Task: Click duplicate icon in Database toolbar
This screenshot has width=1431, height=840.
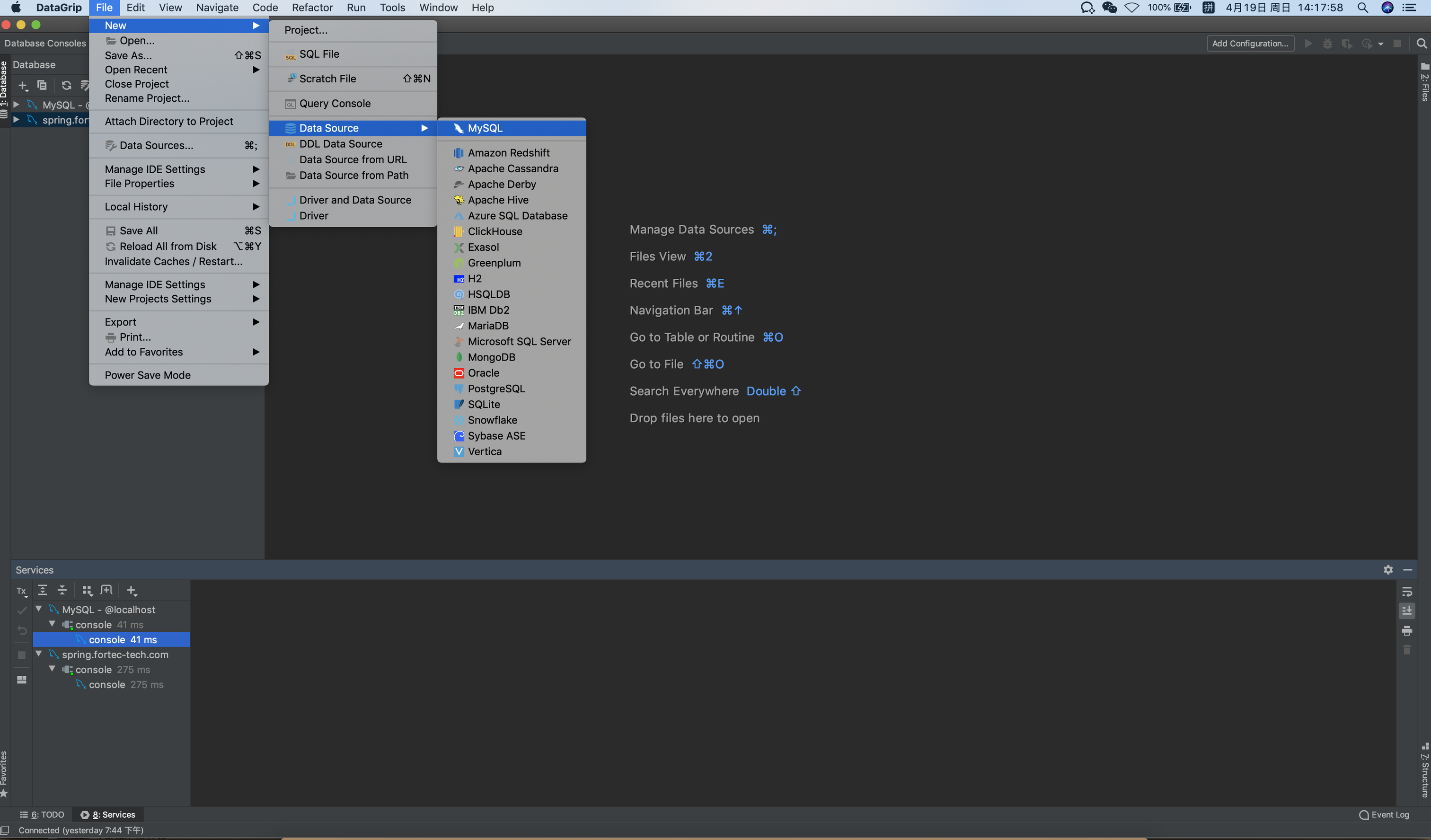Action: pyautogui.click(x=42, y=85)
